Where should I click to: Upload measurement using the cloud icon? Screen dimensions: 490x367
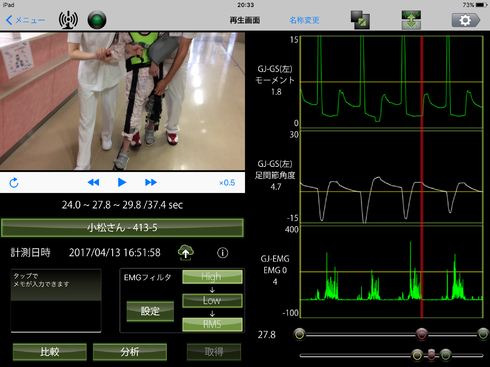point(186,253)
